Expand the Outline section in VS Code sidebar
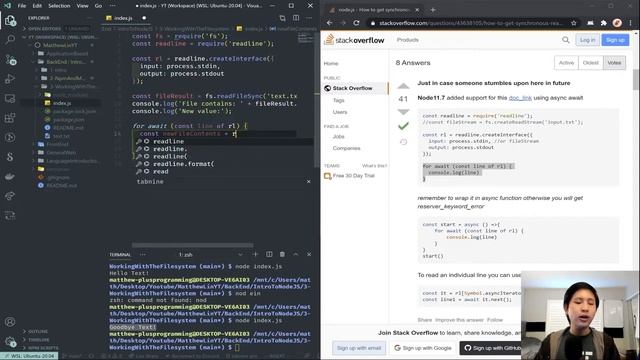The image size is (640, 360). [x=38, y=331]
